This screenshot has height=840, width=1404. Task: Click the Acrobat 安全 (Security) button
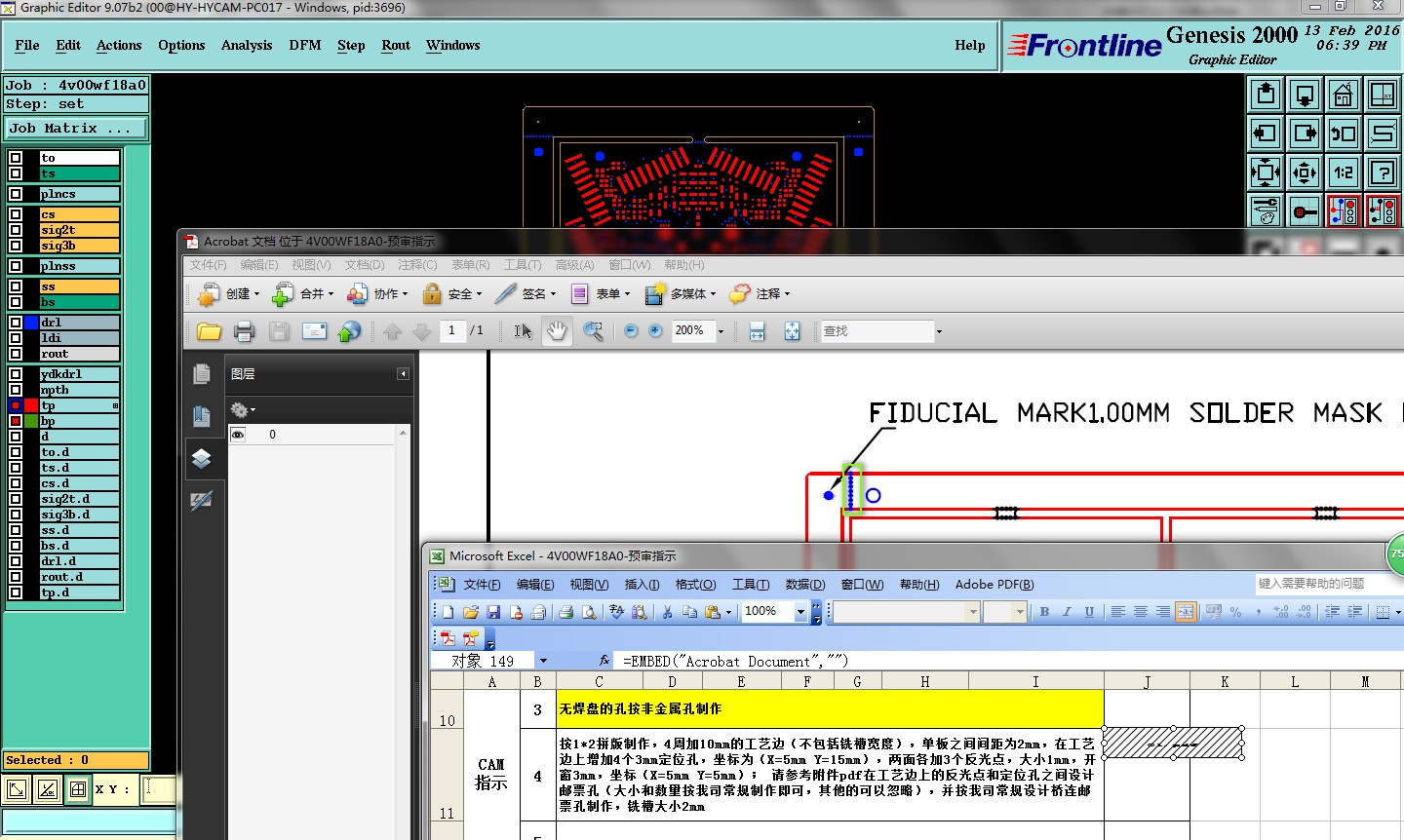[452, 293]
